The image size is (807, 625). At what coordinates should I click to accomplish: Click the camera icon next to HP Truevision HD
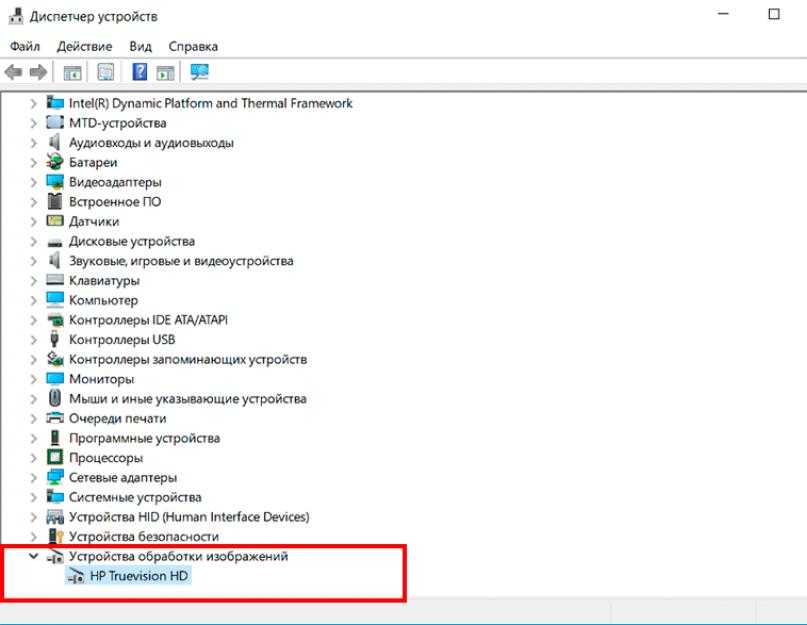coord(76,576)
